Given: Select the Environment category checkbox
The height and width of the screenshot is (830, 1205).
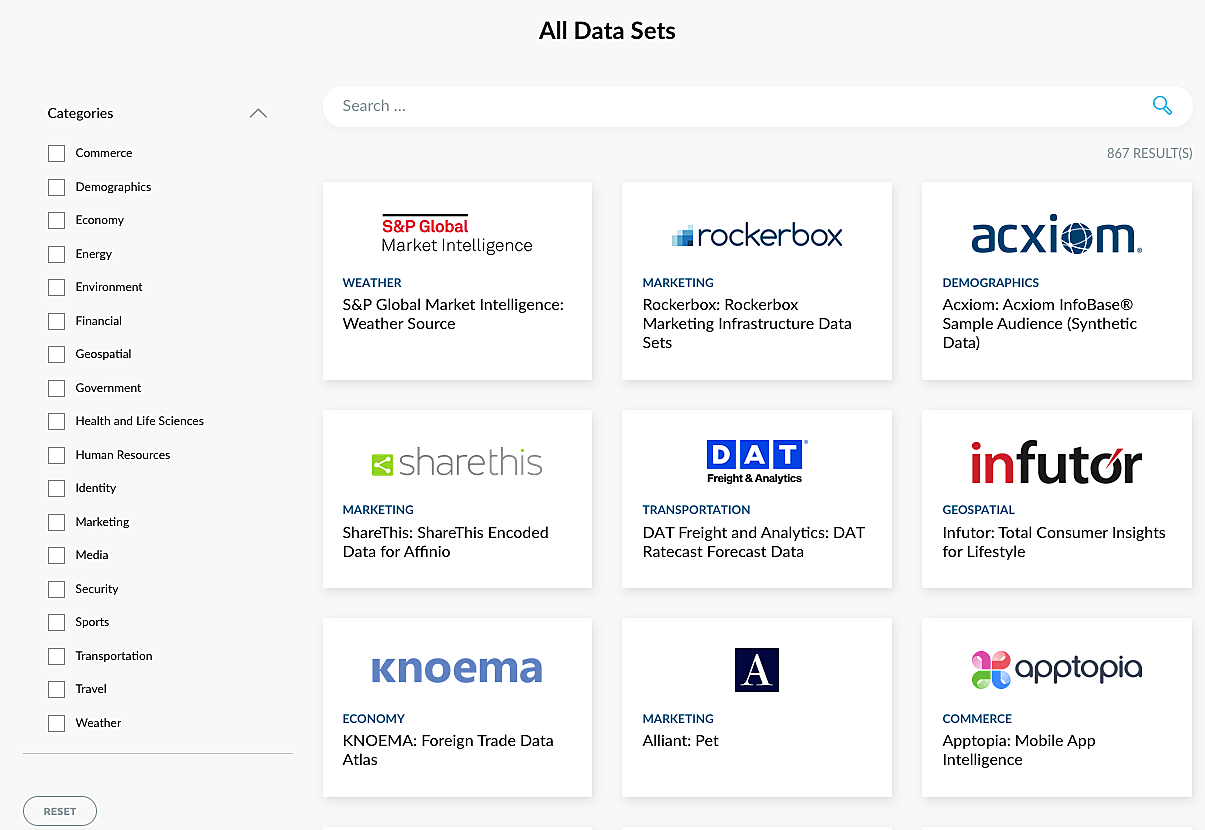Looking at the screenshot, I should (x=56, y=287).
